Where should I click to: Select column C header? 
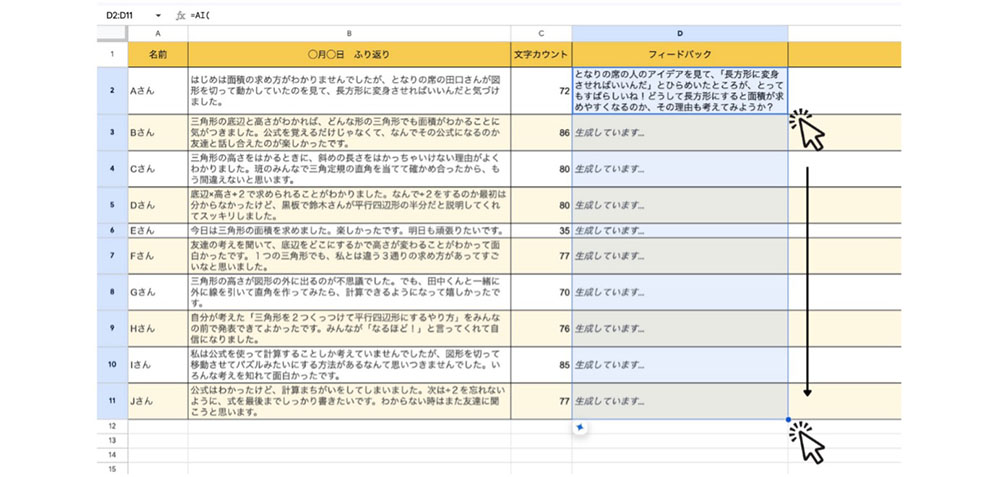tap(541, 34)
